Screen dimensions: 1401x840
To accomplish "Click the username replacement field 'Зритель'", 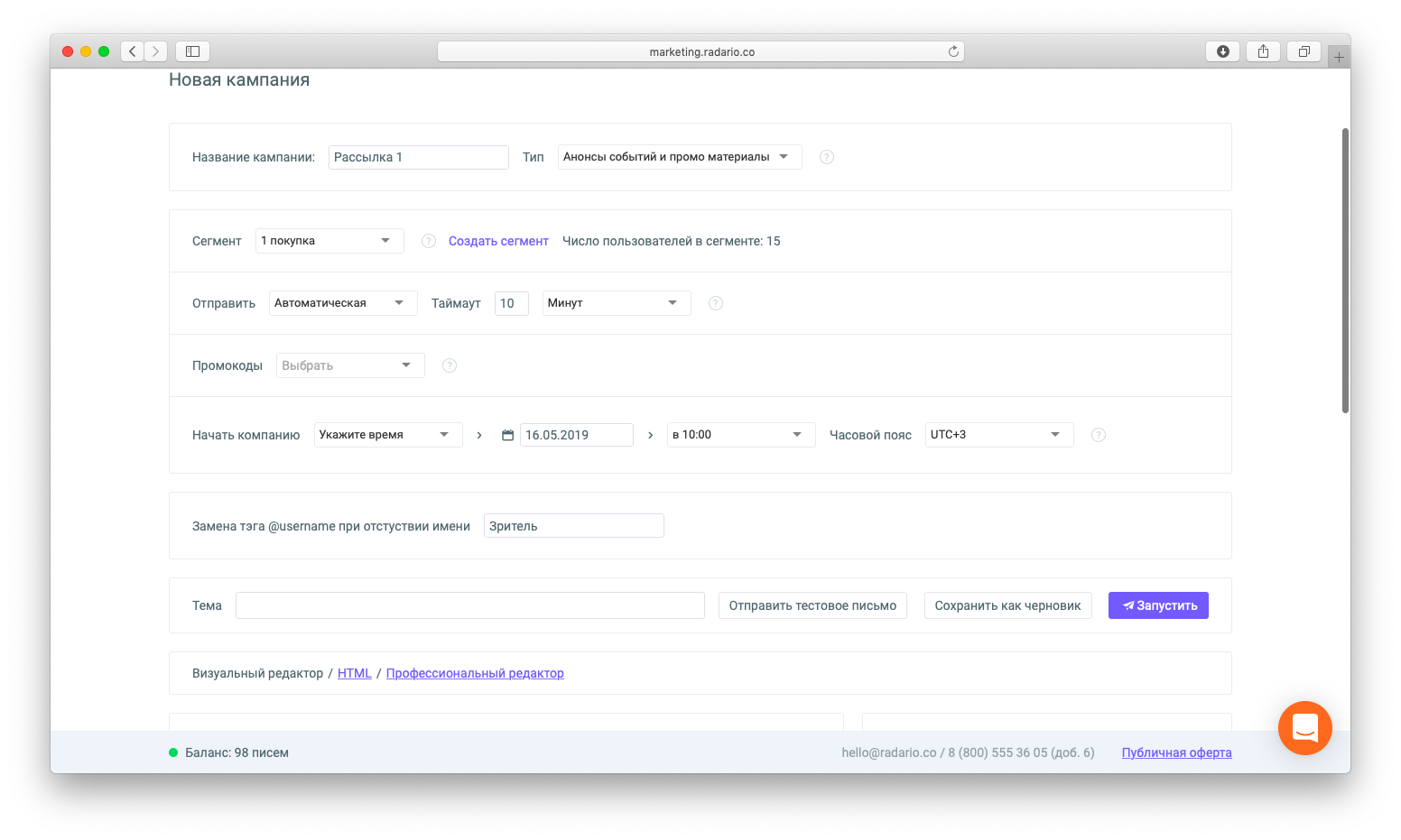I will tap(574, 526).
